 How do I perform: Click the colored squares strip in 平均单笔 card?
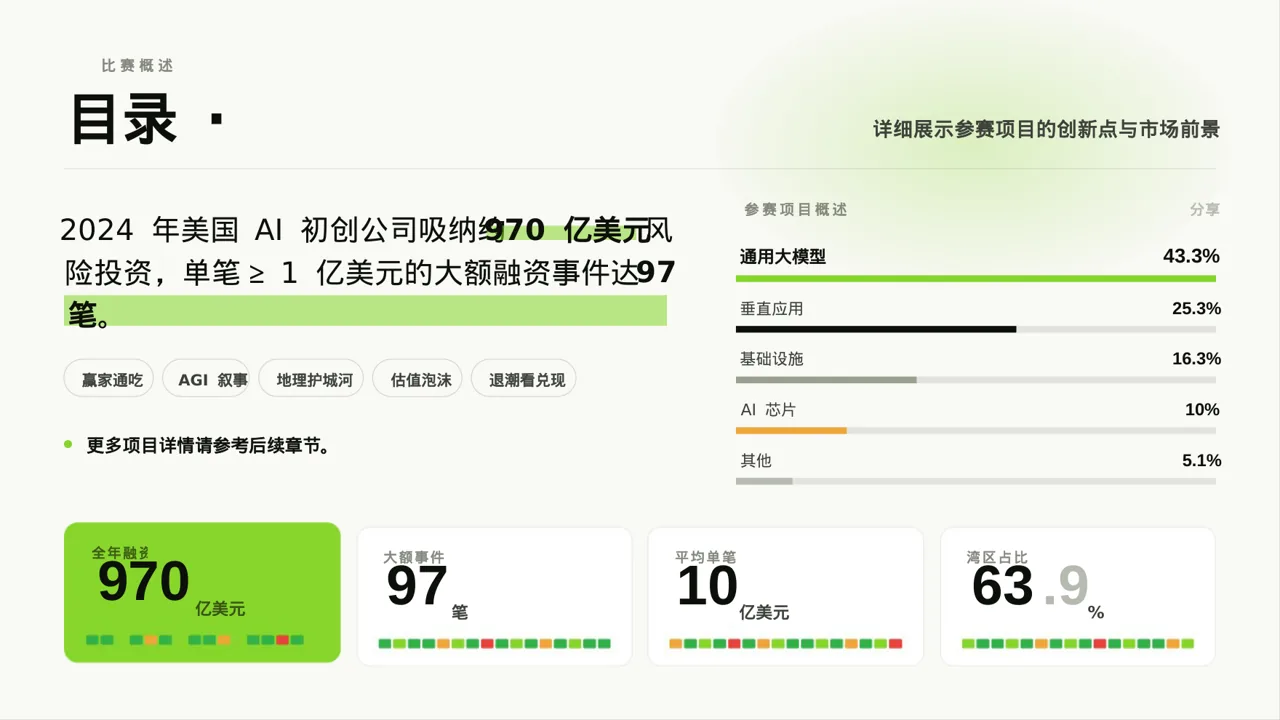tap(786, 644)
